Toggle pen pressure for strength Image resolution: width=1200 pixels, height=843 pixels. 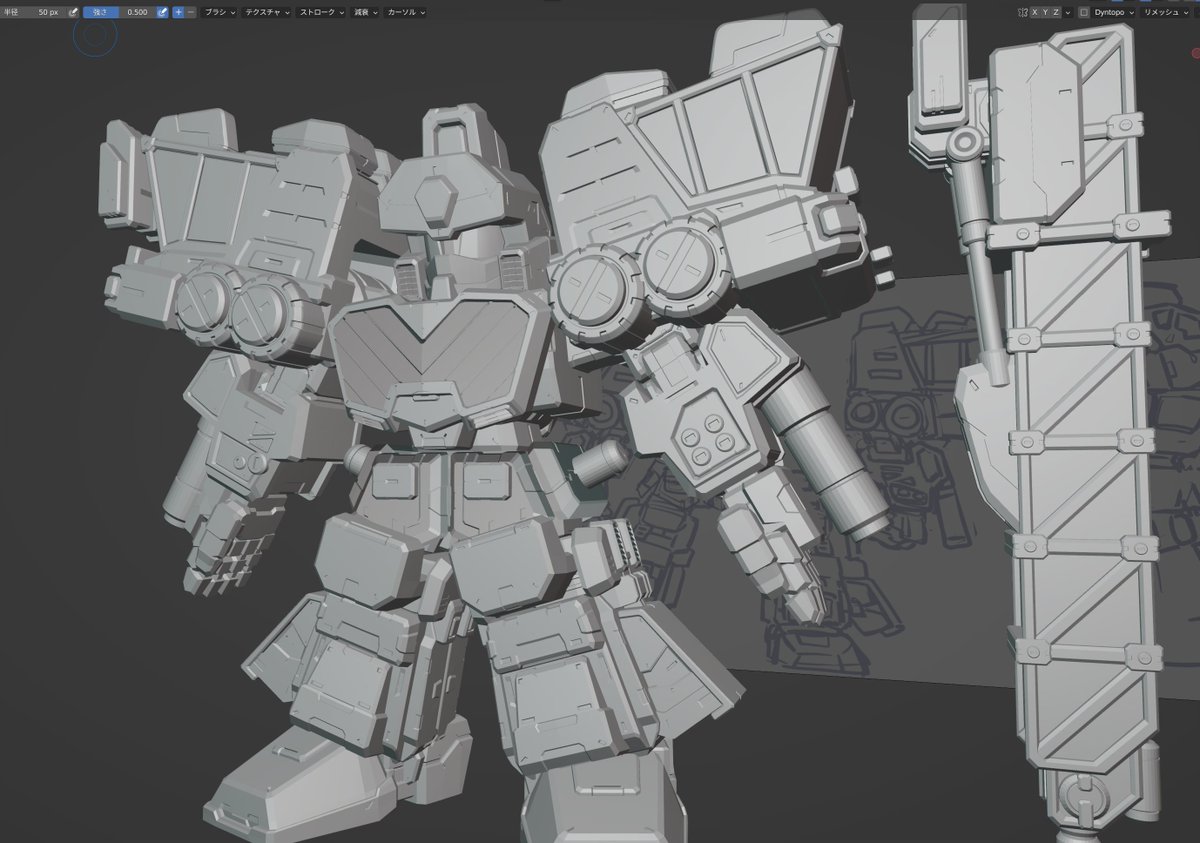point(162,12)
